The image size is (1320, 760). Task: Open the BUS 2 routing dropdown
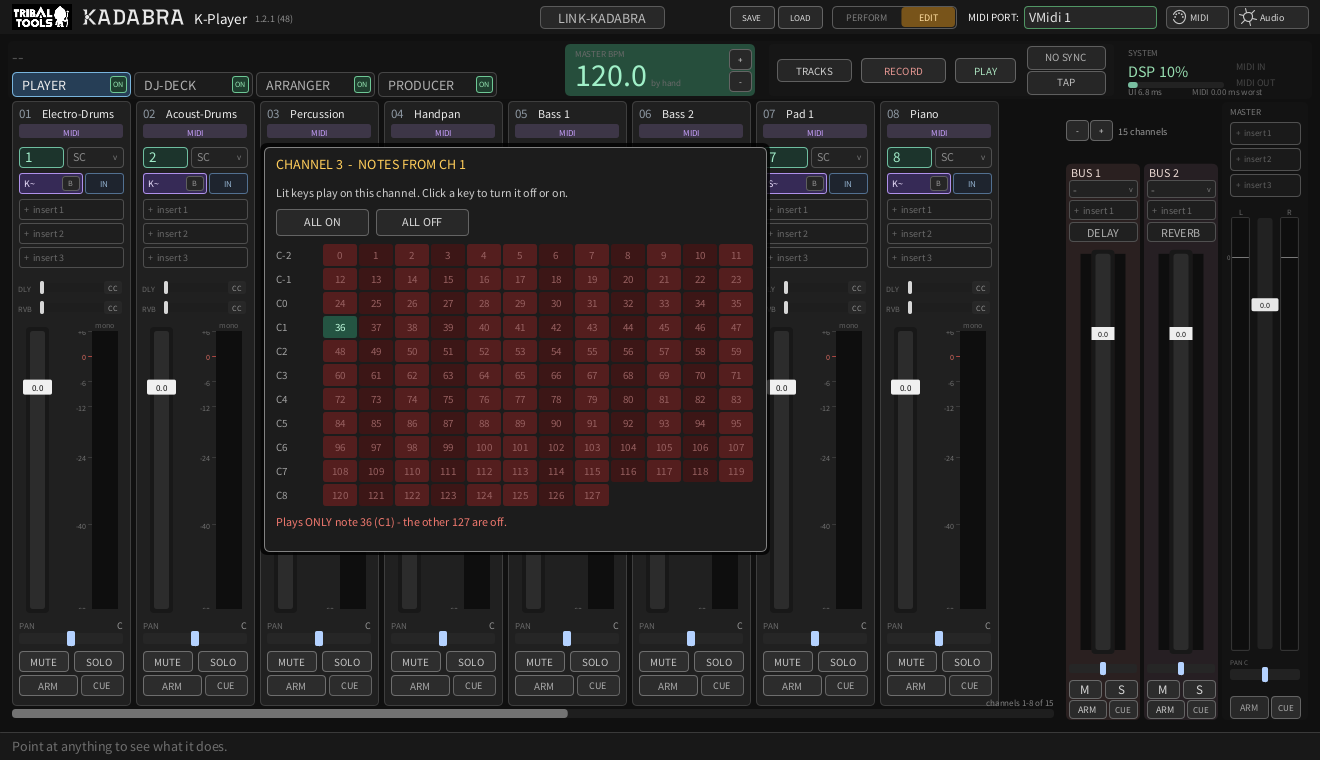[1181, 190]
